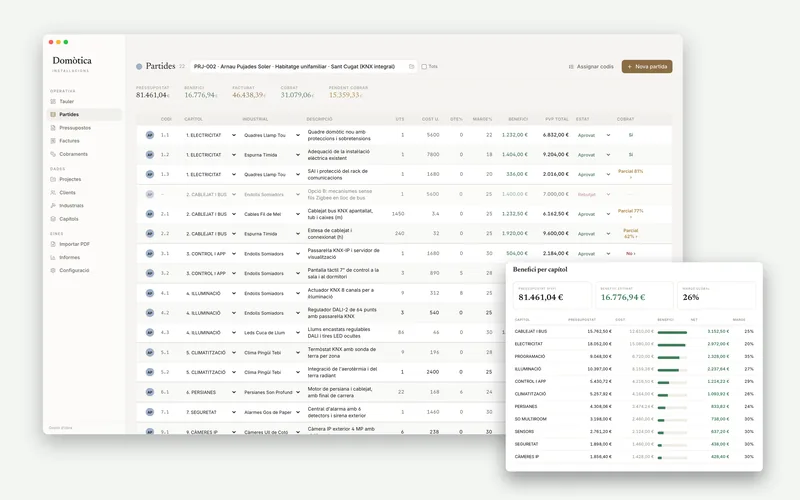This screenshot has height=500, width=800.
Task: Open the Aprovat status dropdown on row 1.1
Action: tap(594, 135)
